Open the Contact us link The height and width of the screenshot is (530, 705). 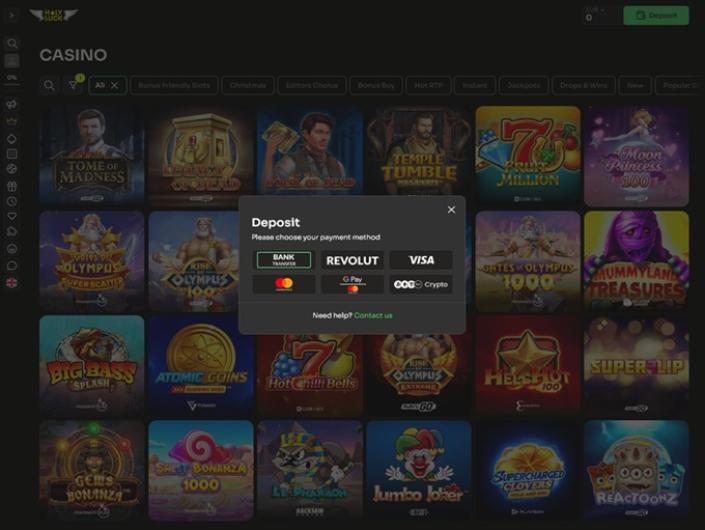(373, 316)
